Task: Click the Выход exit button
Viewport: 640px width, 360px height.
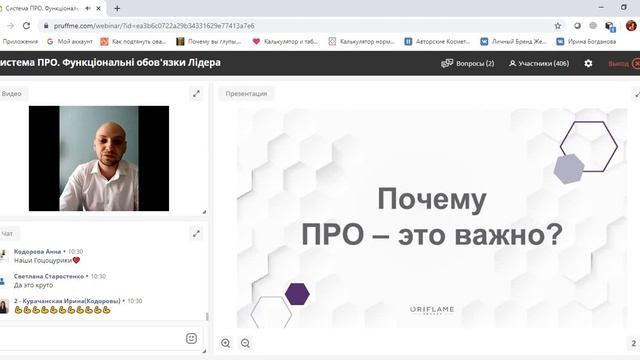Action: 624,64
